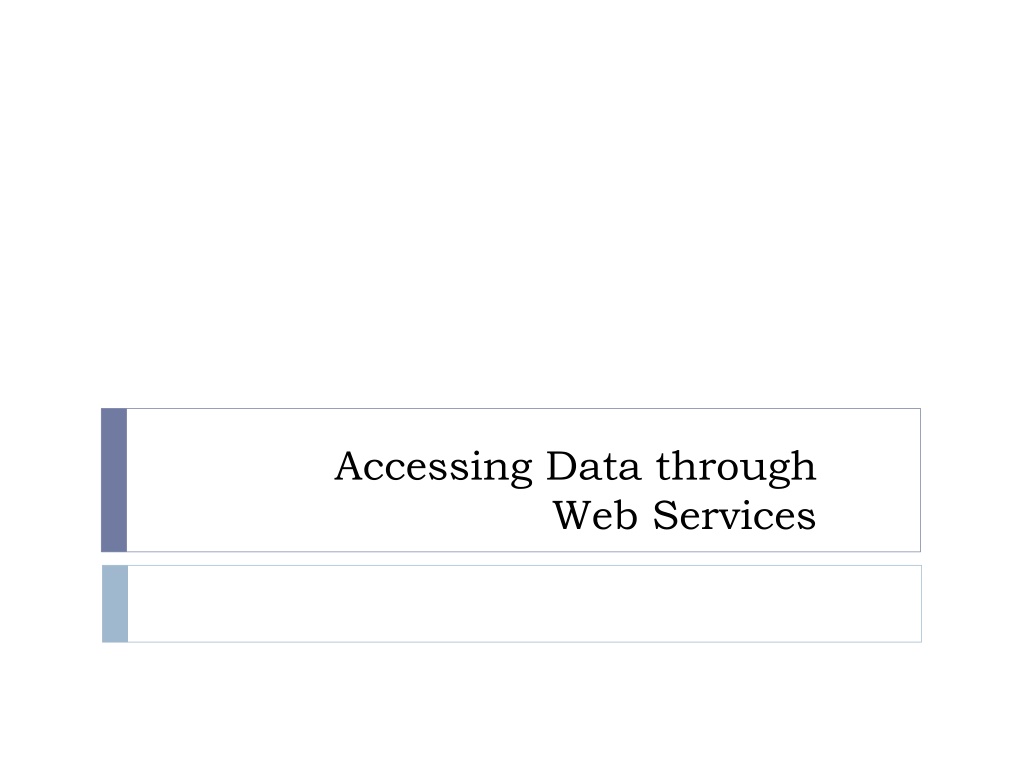
Task: Click the word "Data" in the title
Action: click(x=593, y=466)
